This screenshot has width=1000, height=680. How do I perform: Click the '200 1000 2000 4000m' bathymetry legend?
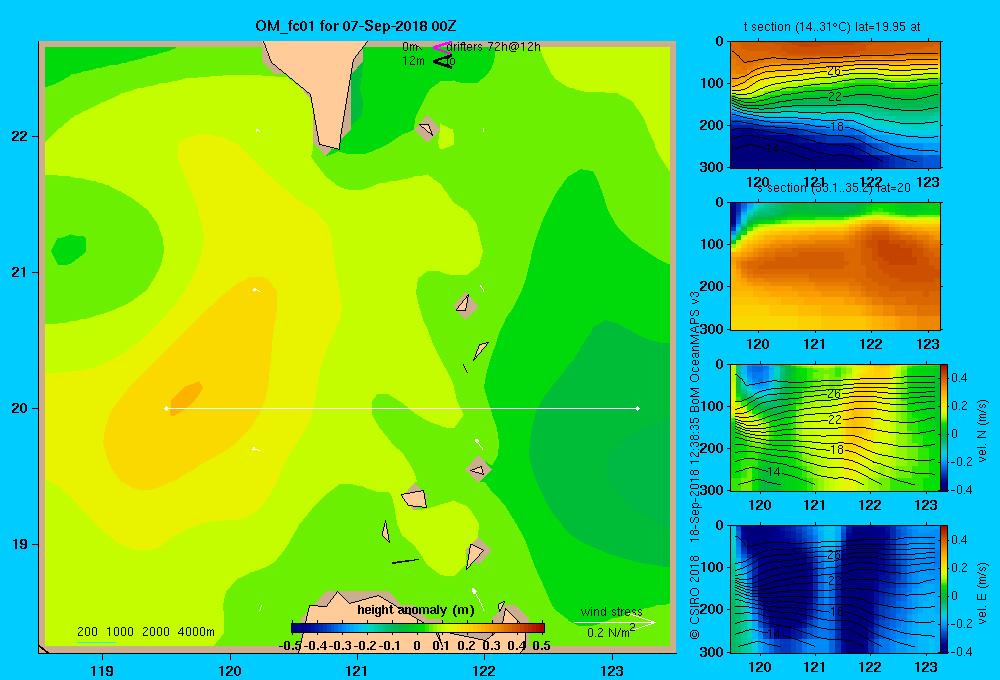[145, 632]
